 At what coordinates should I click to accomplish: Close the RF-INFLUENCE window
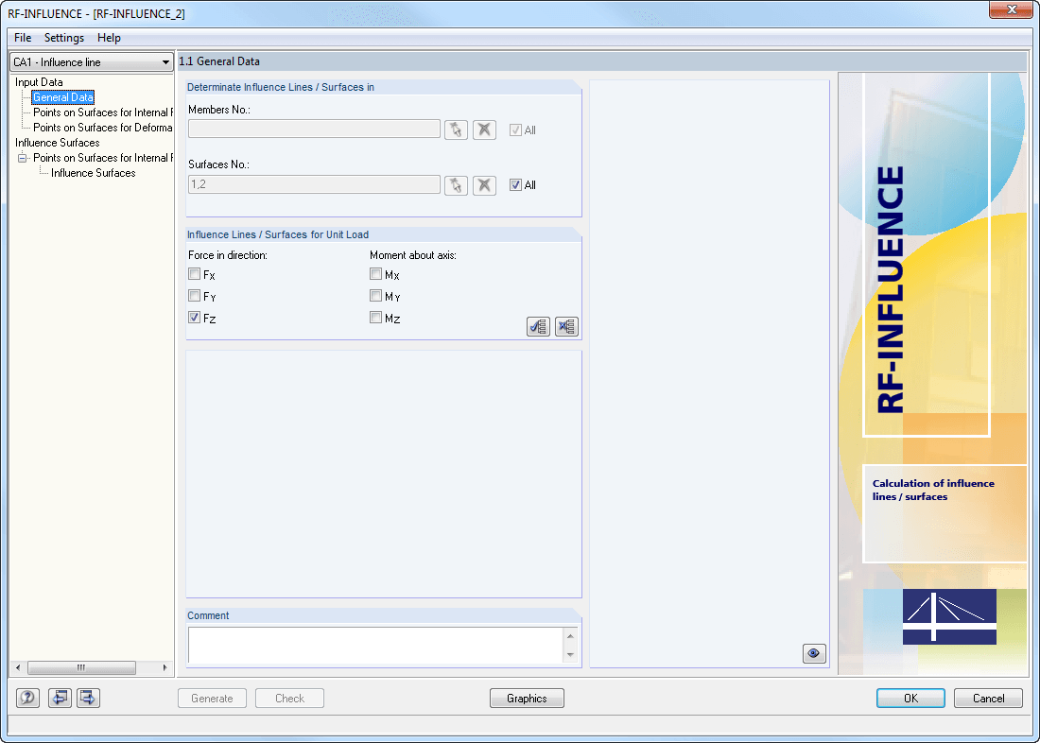tap(1011, 10)
